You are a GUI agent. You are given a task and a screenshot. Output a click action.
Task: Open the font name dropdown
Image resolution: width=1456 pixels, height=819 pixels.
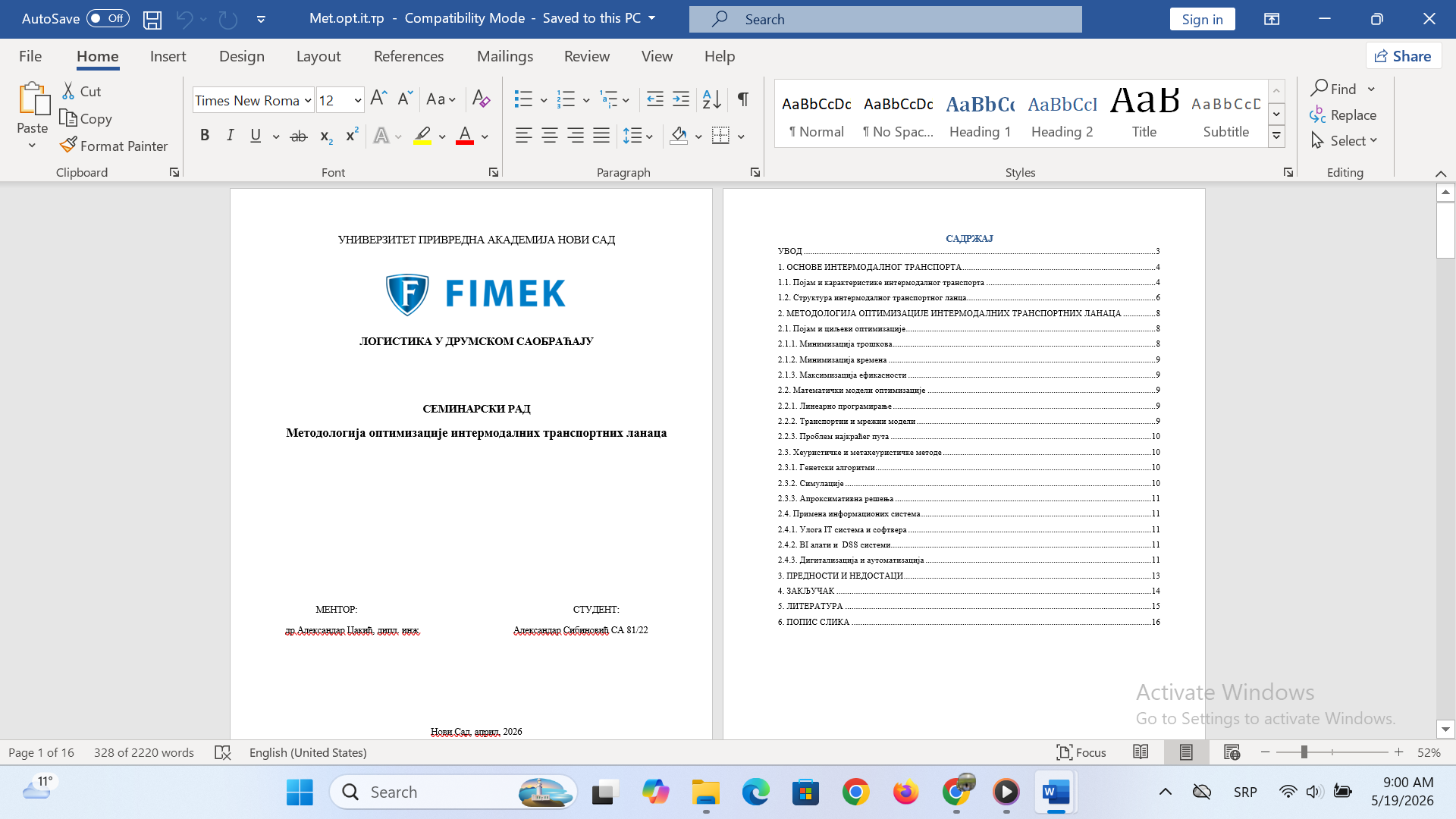coord(308,100)
